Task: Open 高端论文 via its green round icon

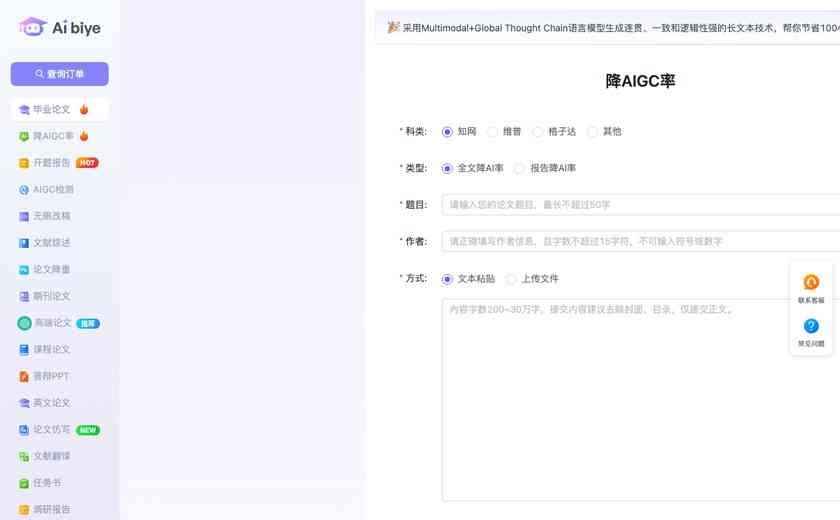Action: tap(25, 323)
